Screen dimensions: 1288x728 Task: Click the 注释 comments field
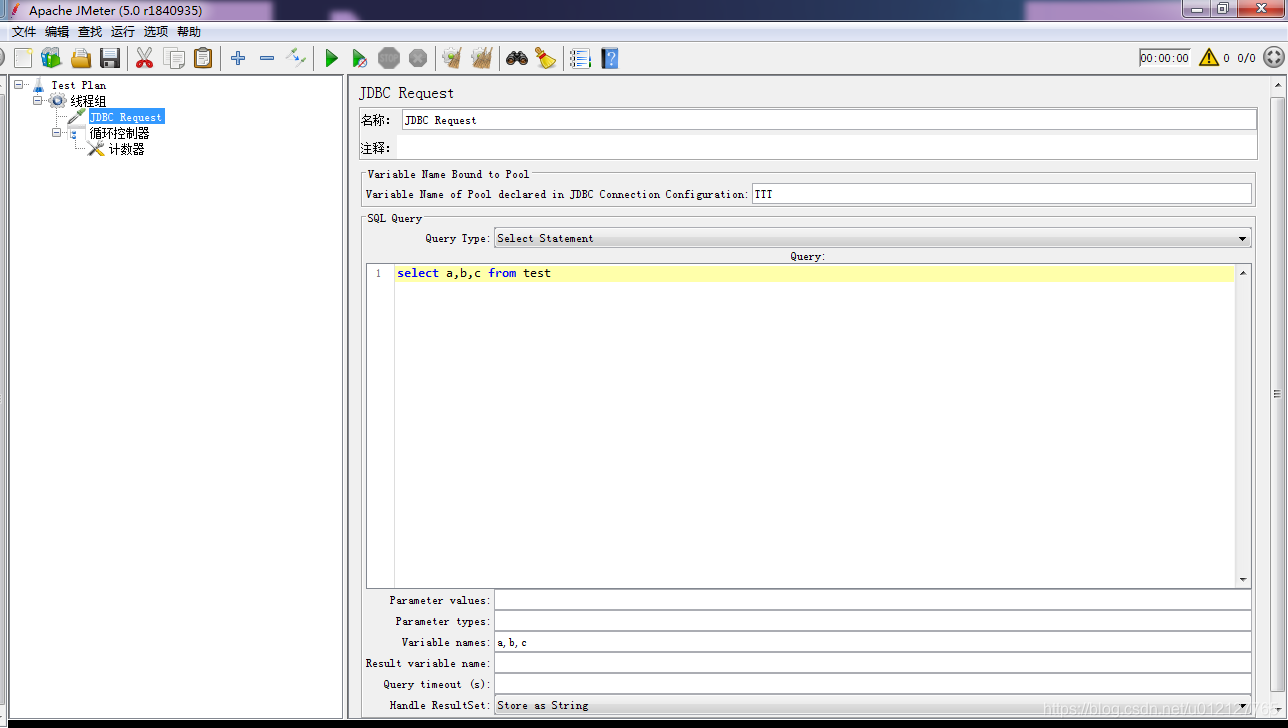coord(827,148)
